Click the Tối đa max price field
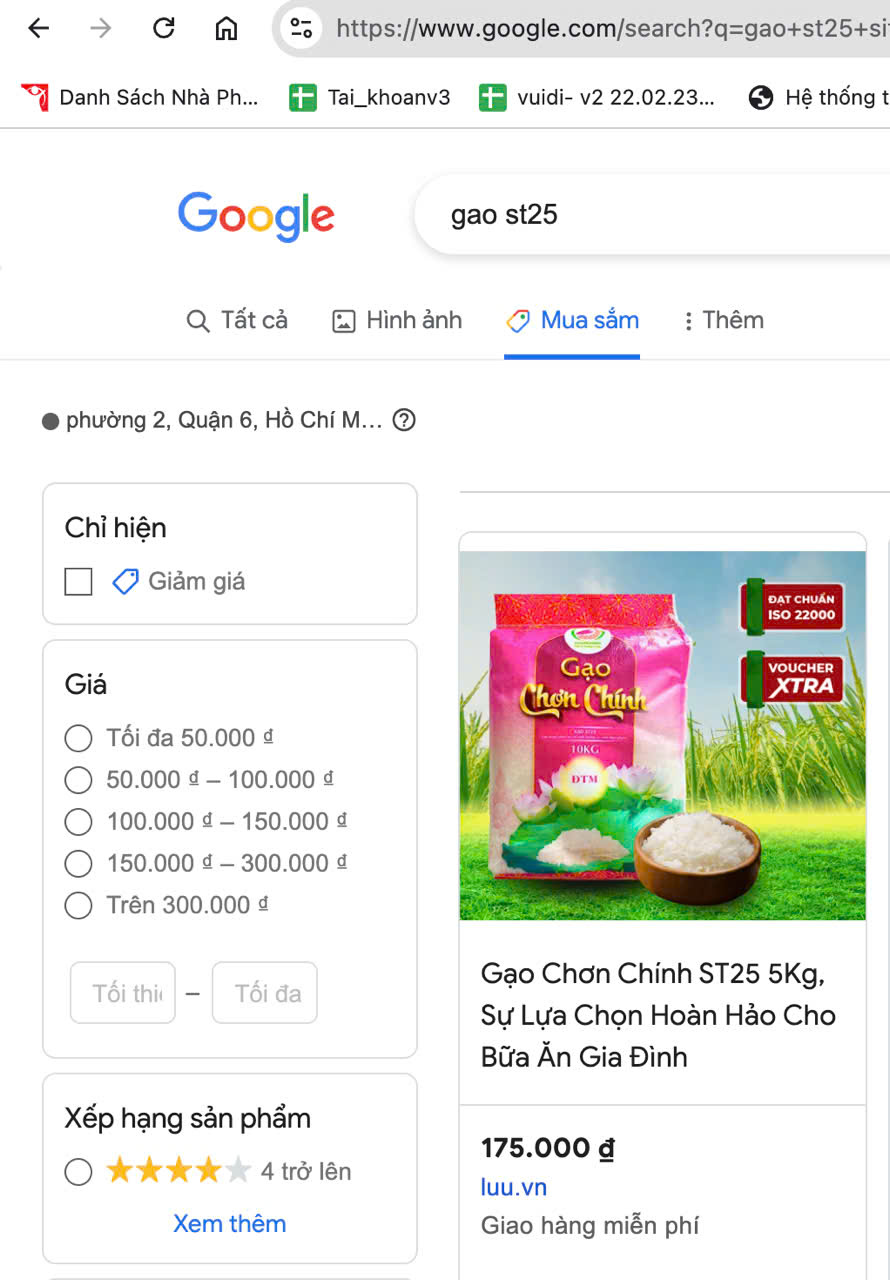Image resolution: width=890 pixels, height=1280 pixels. click(265, 993)
